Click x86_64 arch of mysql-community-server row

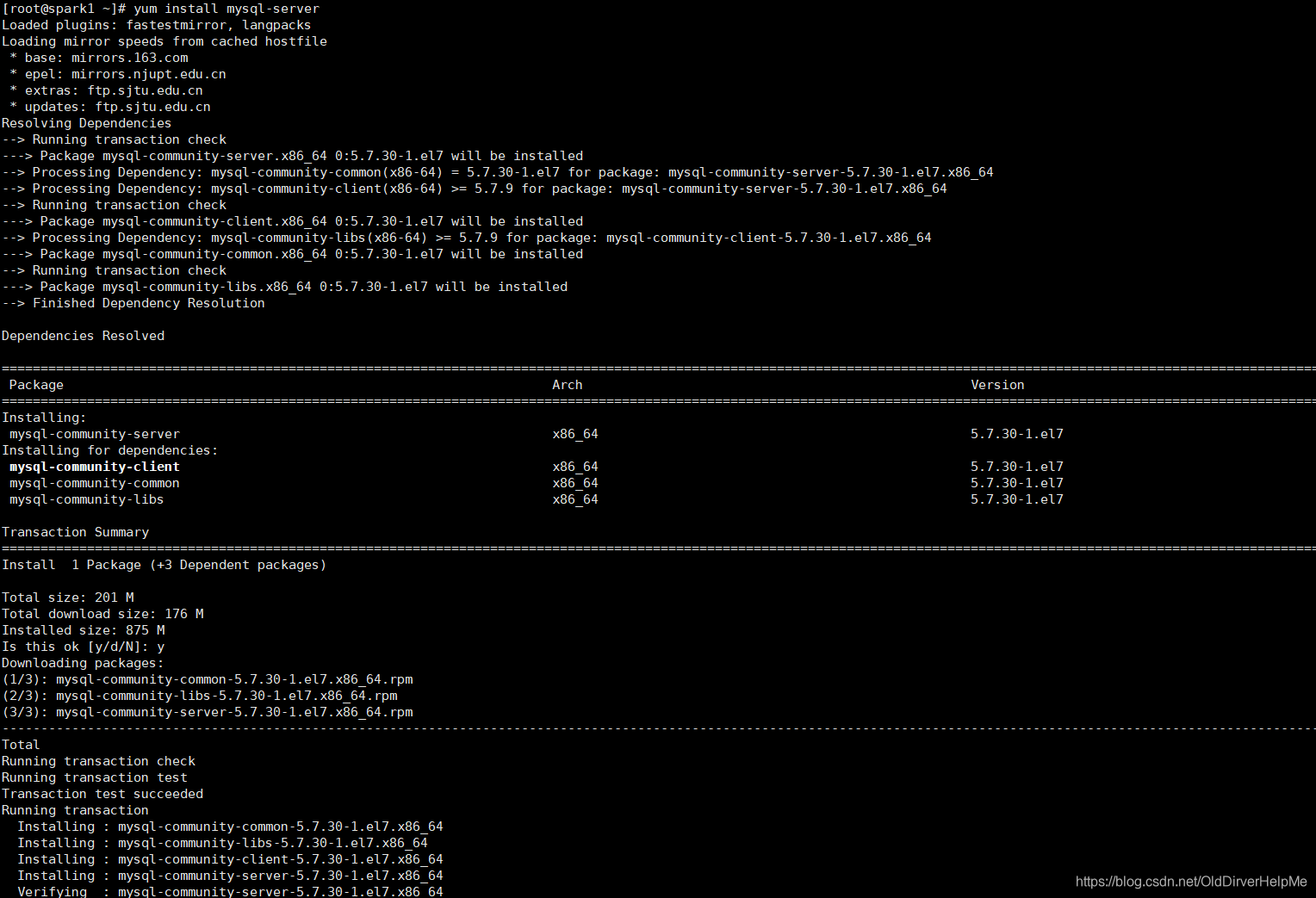[x=575, y=434]
